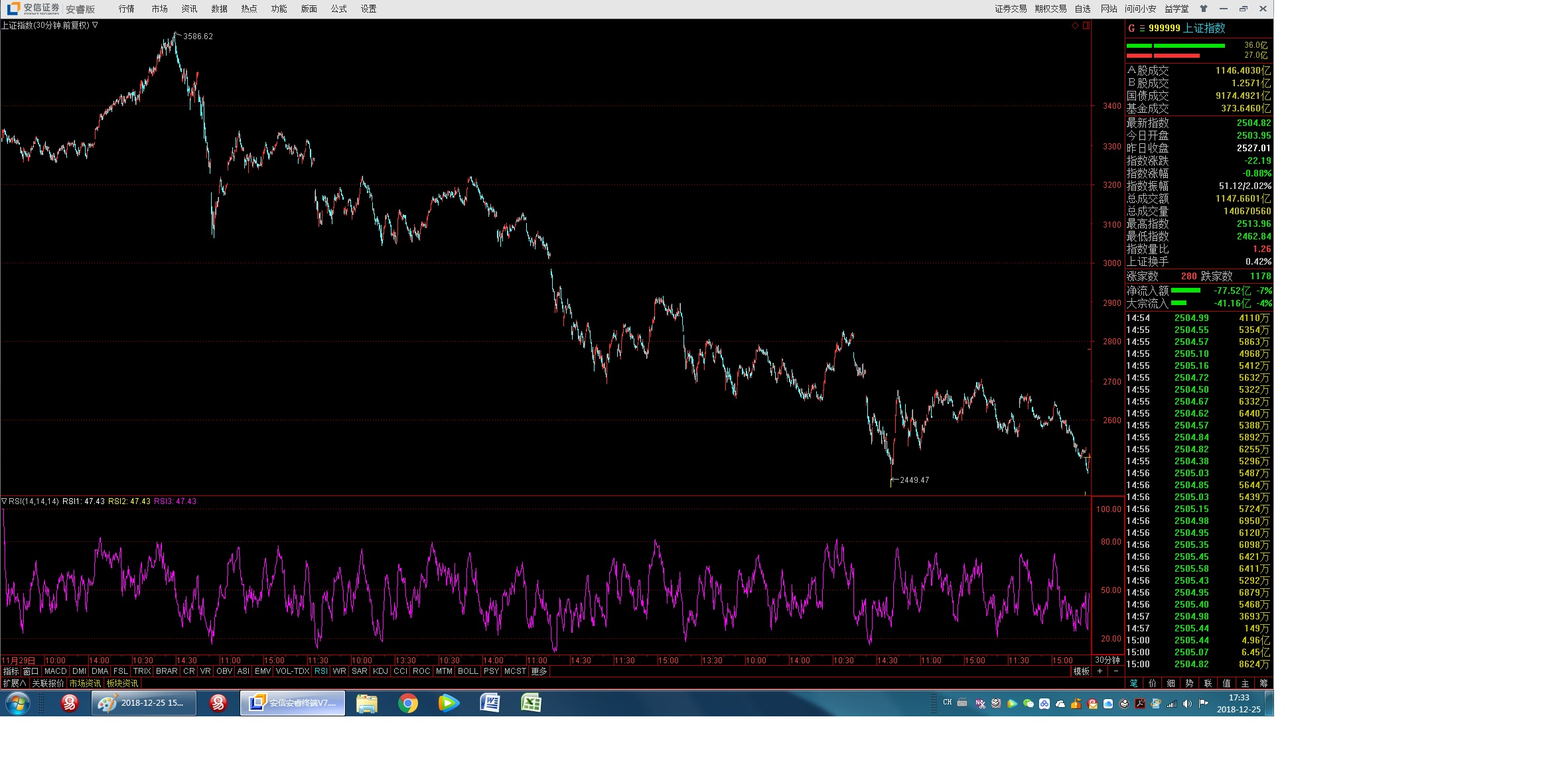Open Excel from the taskbar
Image resolution: width=1568 pixels, height=784 pixels.
(x=531, y=703)
